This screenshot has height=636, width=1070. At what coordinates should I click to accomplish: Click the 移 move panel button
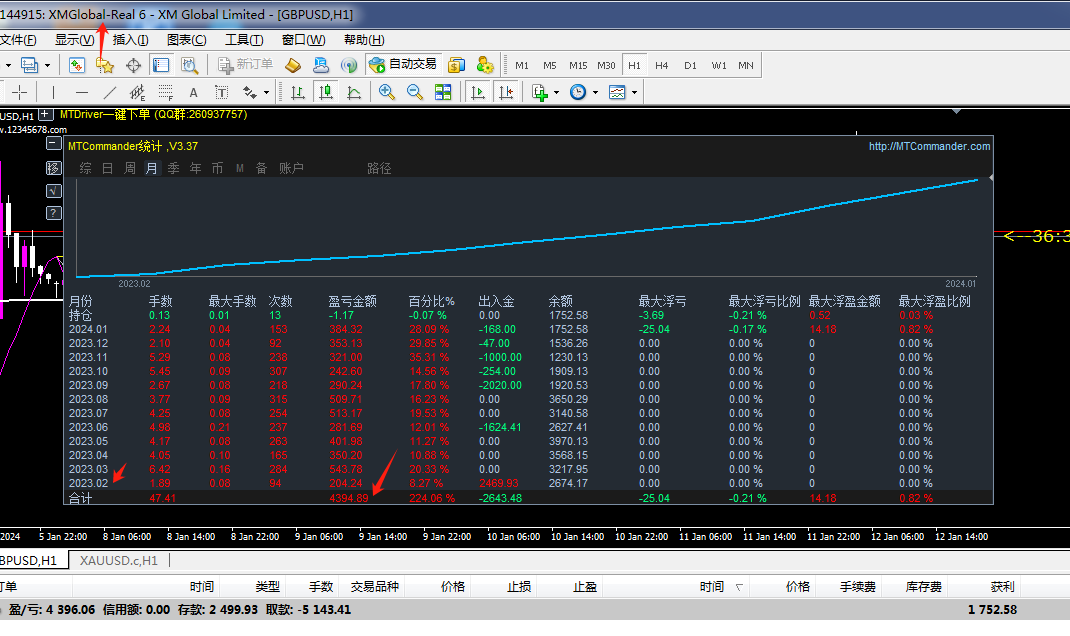(53, 168)
